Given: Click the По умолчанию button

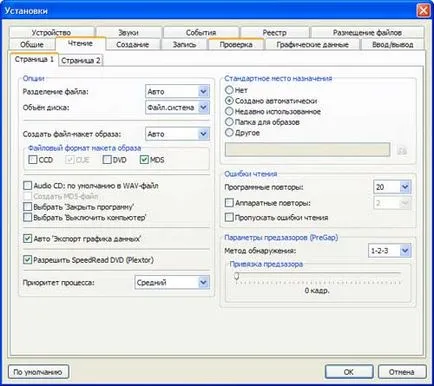Looking at the screenshot, I should click(x=38, y=372).
